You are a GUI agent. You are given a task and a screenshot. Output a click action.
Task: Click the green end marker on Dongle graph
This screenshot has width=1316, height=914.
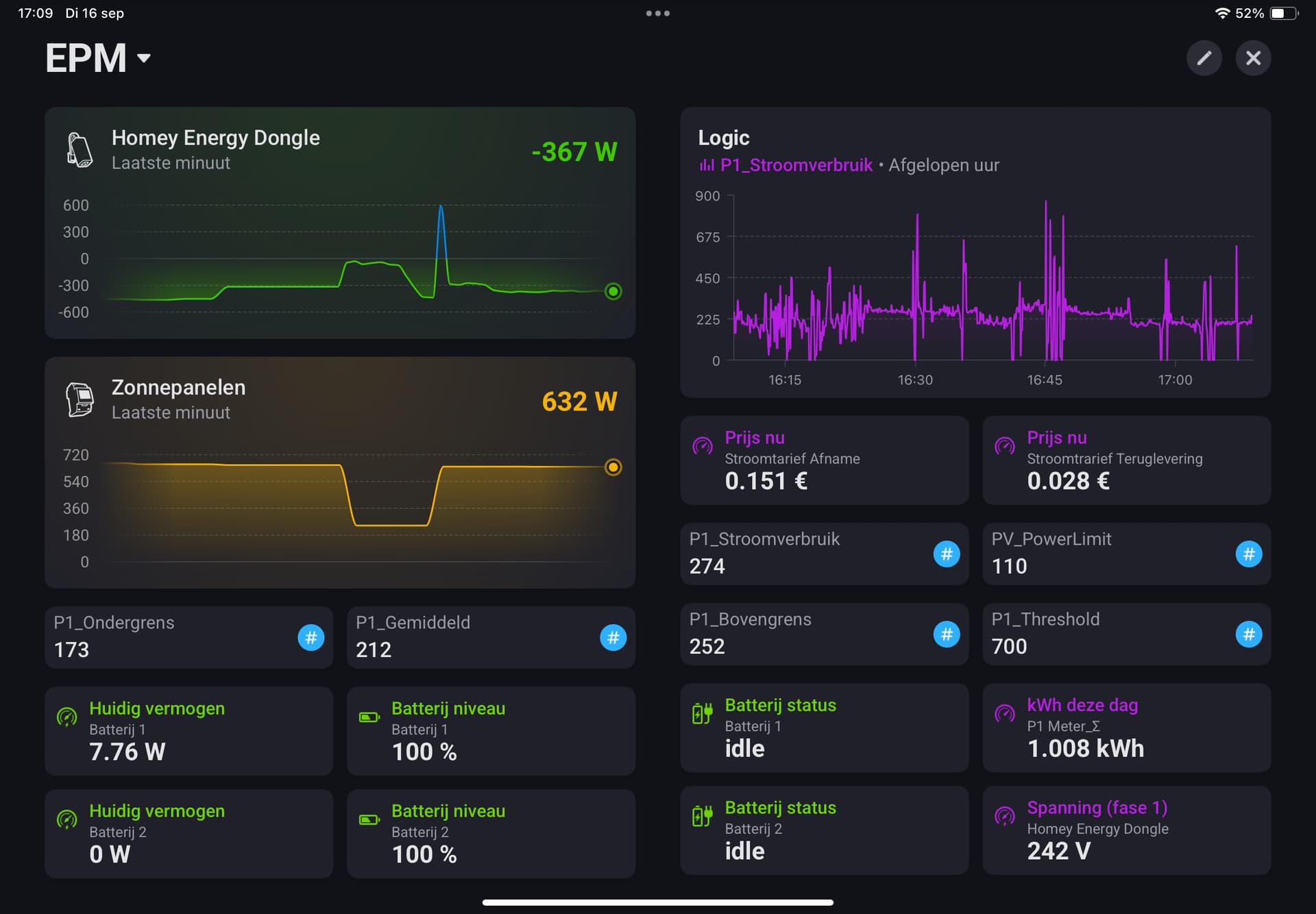[x=613, y=292]
